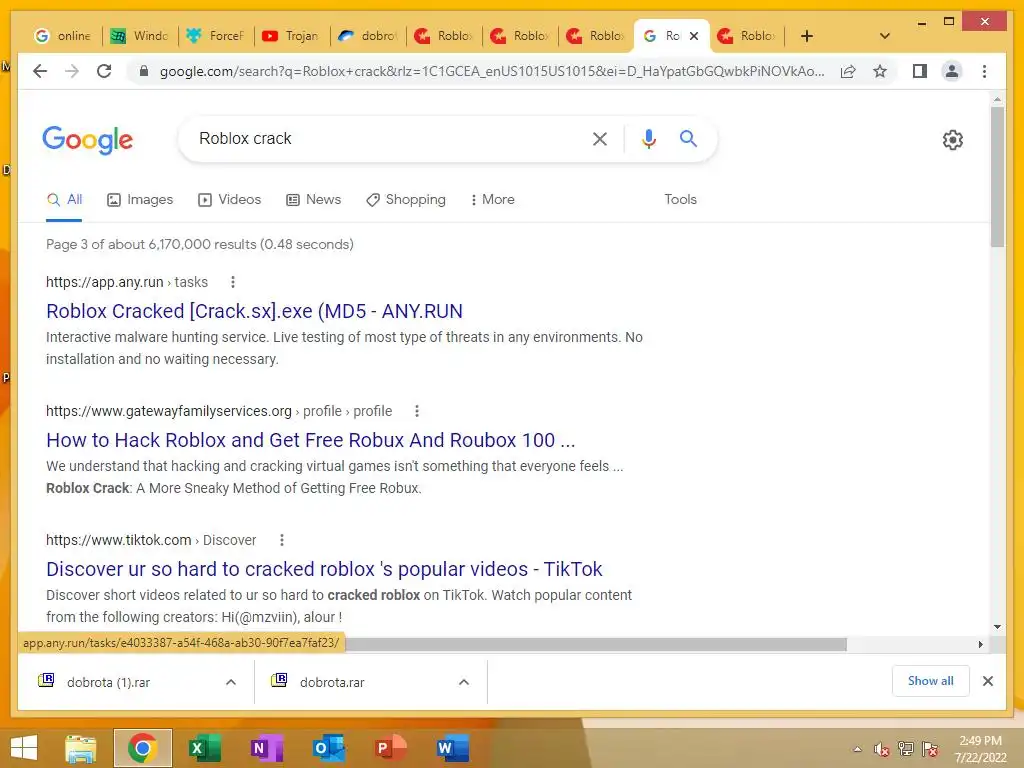Open the Tools search options

tap(680, 199)
